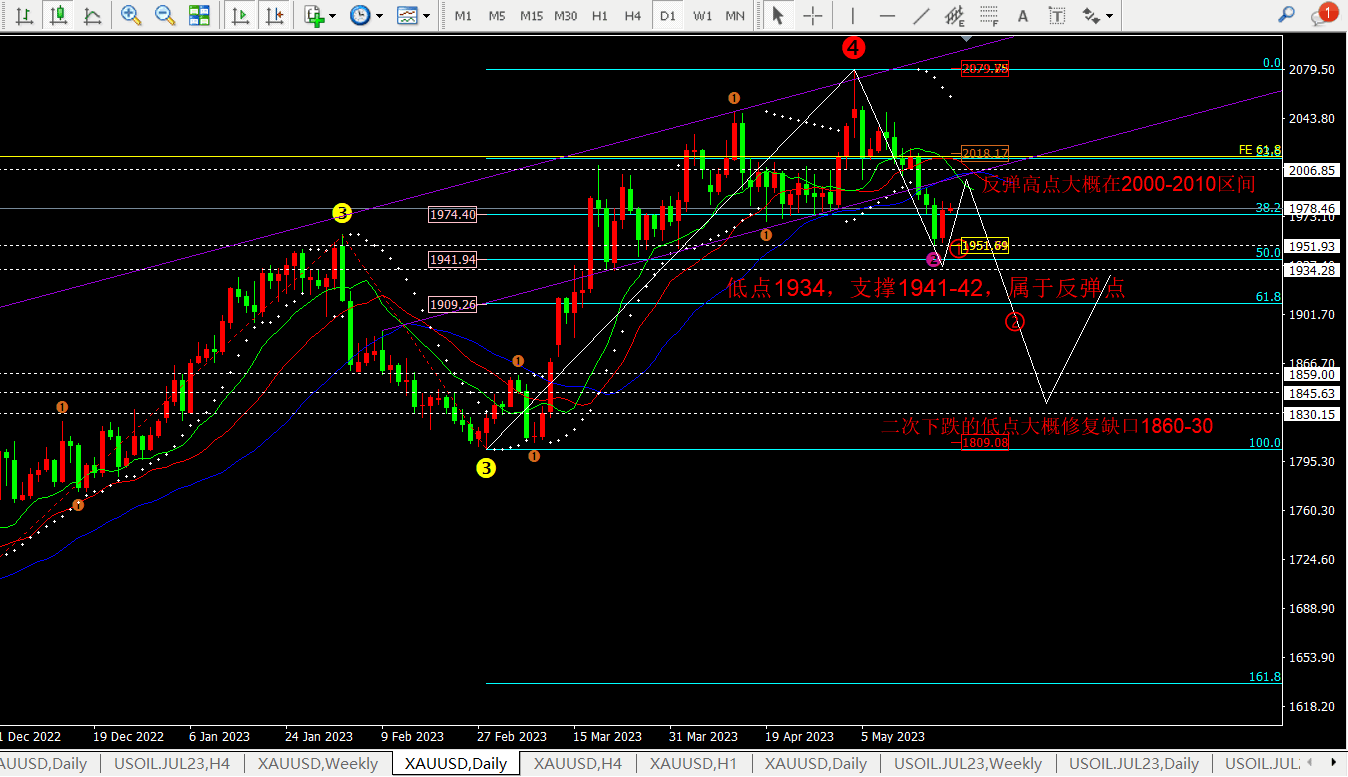Switch chart to line chart style
The image size is (1348, 777).
pos(92,15)
